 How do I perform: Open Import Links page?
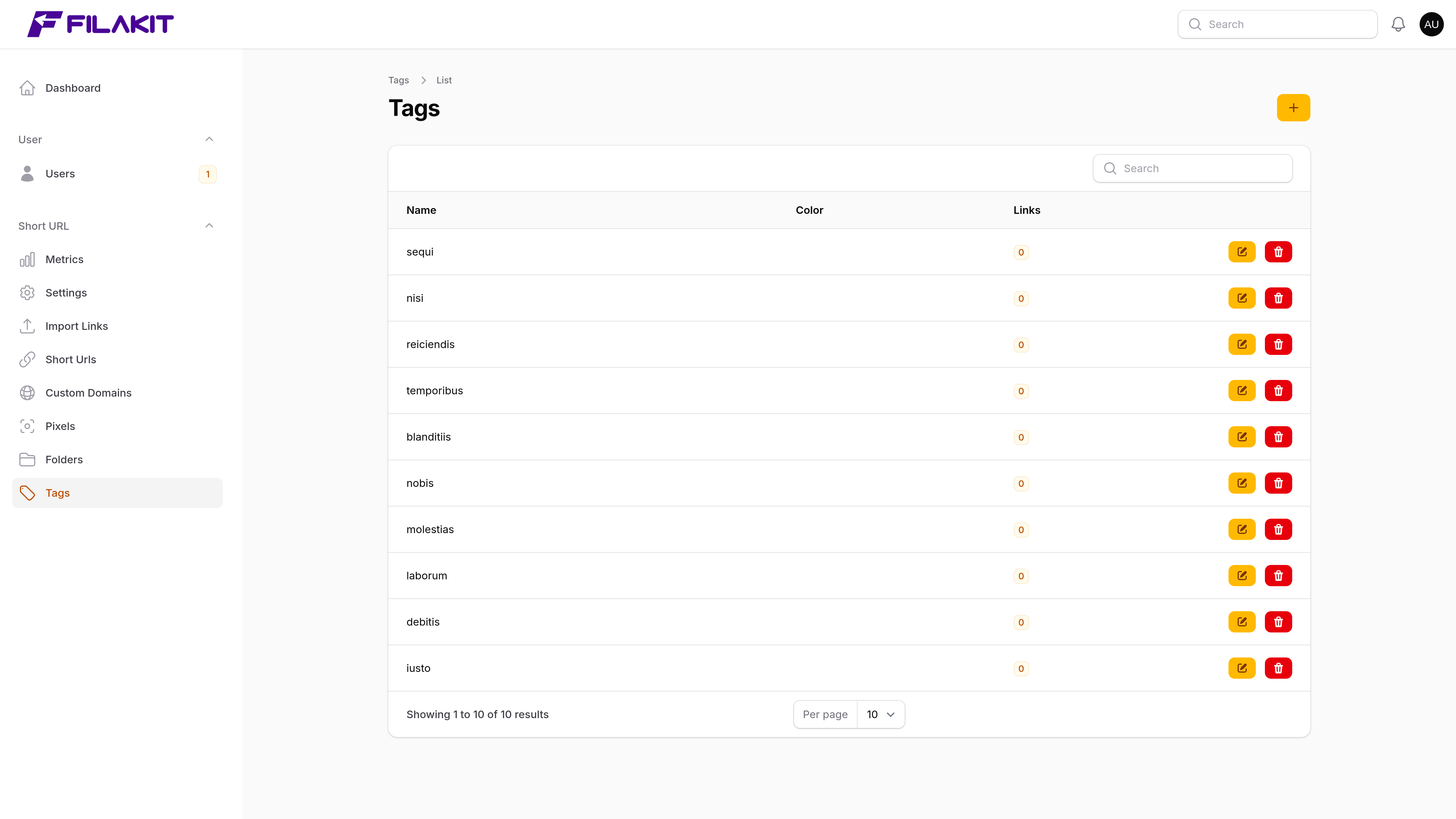(117, 326)
